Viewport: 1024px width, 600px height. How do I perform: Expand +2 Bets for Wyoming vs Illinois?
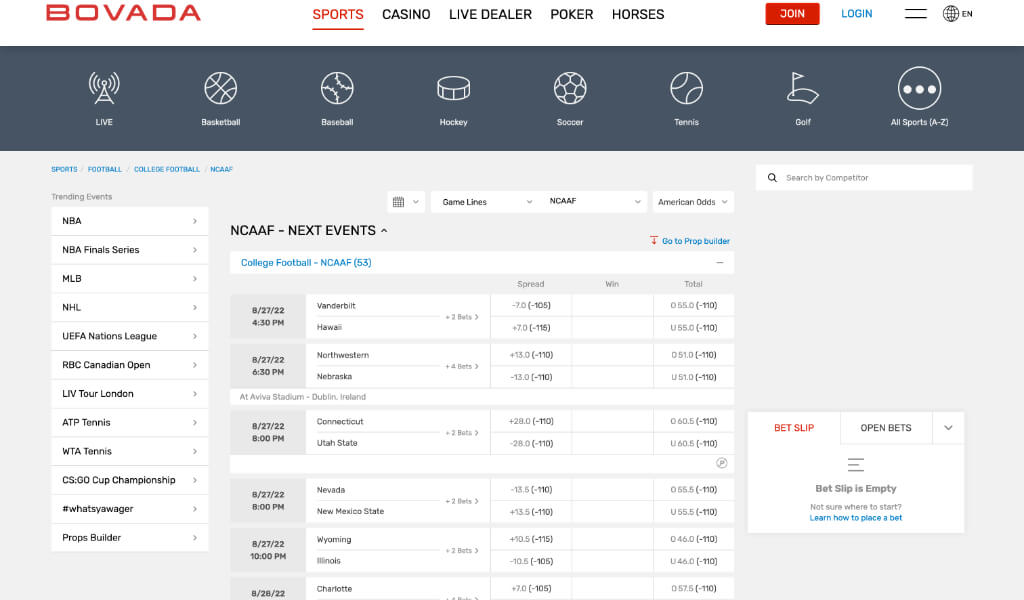[462, 550]
